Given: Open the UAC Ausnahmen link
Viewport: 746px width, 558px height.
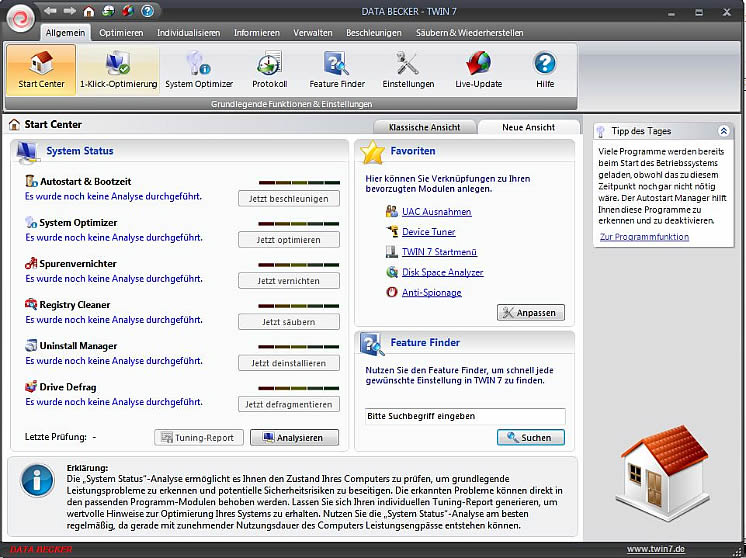Looking at the screenshot, I should 437,212.
